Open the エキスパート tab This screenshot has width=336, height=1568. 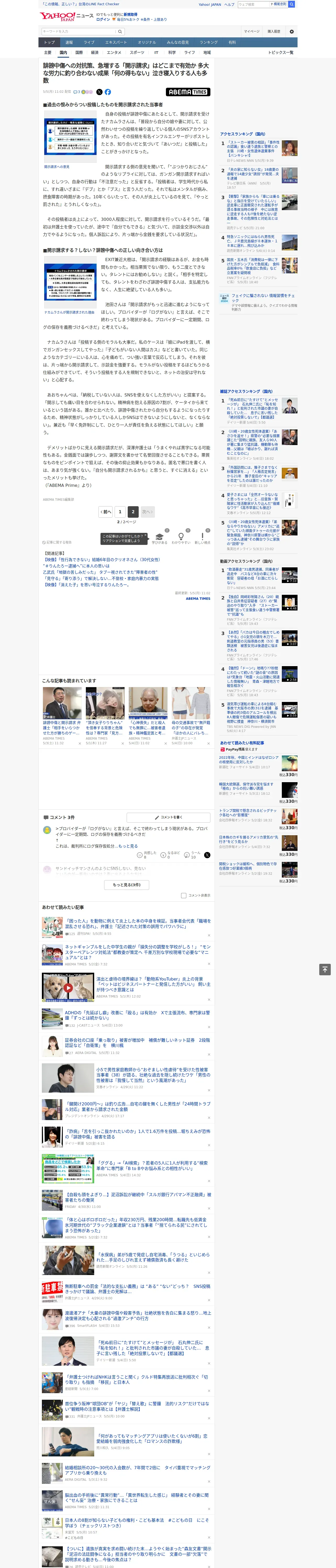(116, 43)
